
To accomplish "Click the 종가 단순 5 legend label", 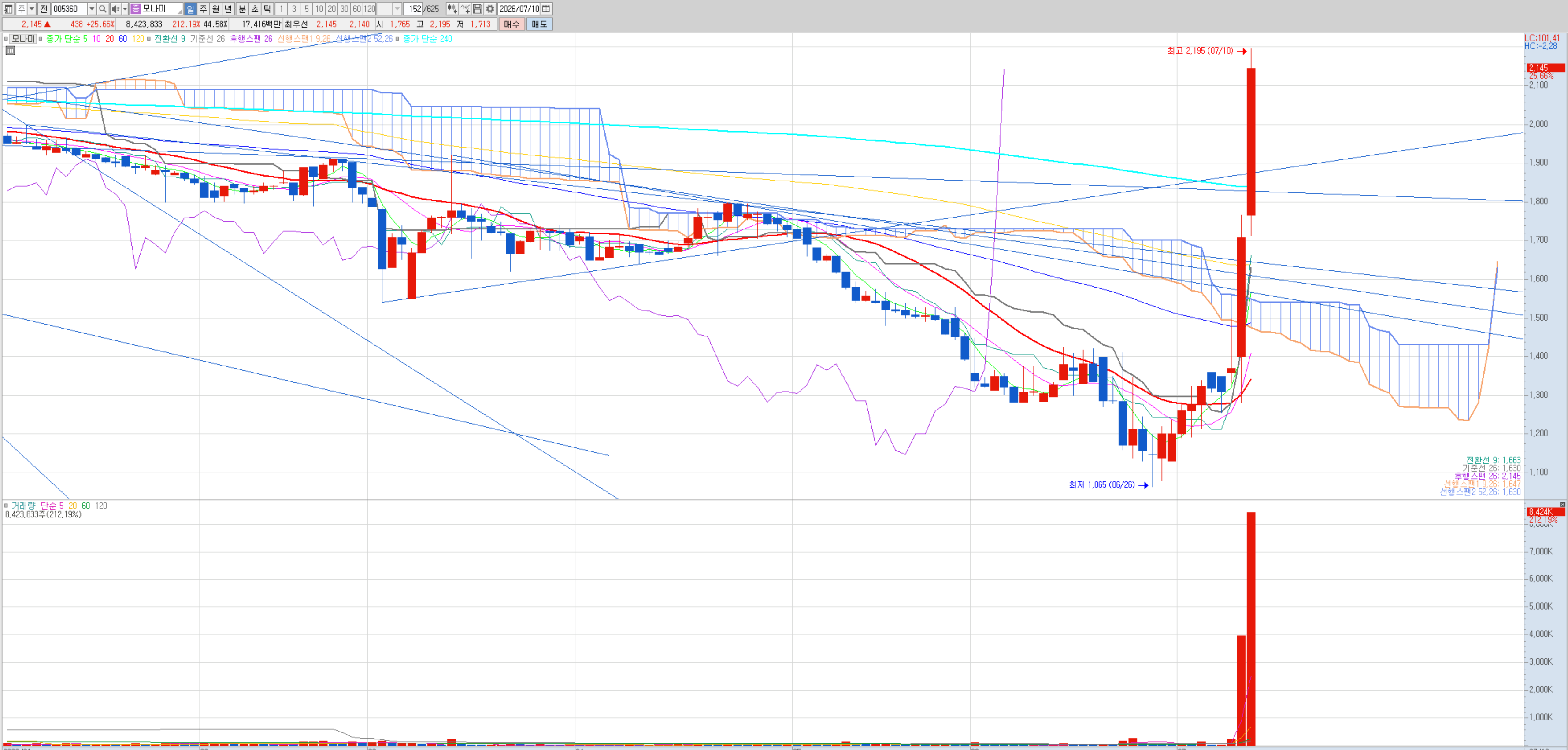I will coord(67,38).
